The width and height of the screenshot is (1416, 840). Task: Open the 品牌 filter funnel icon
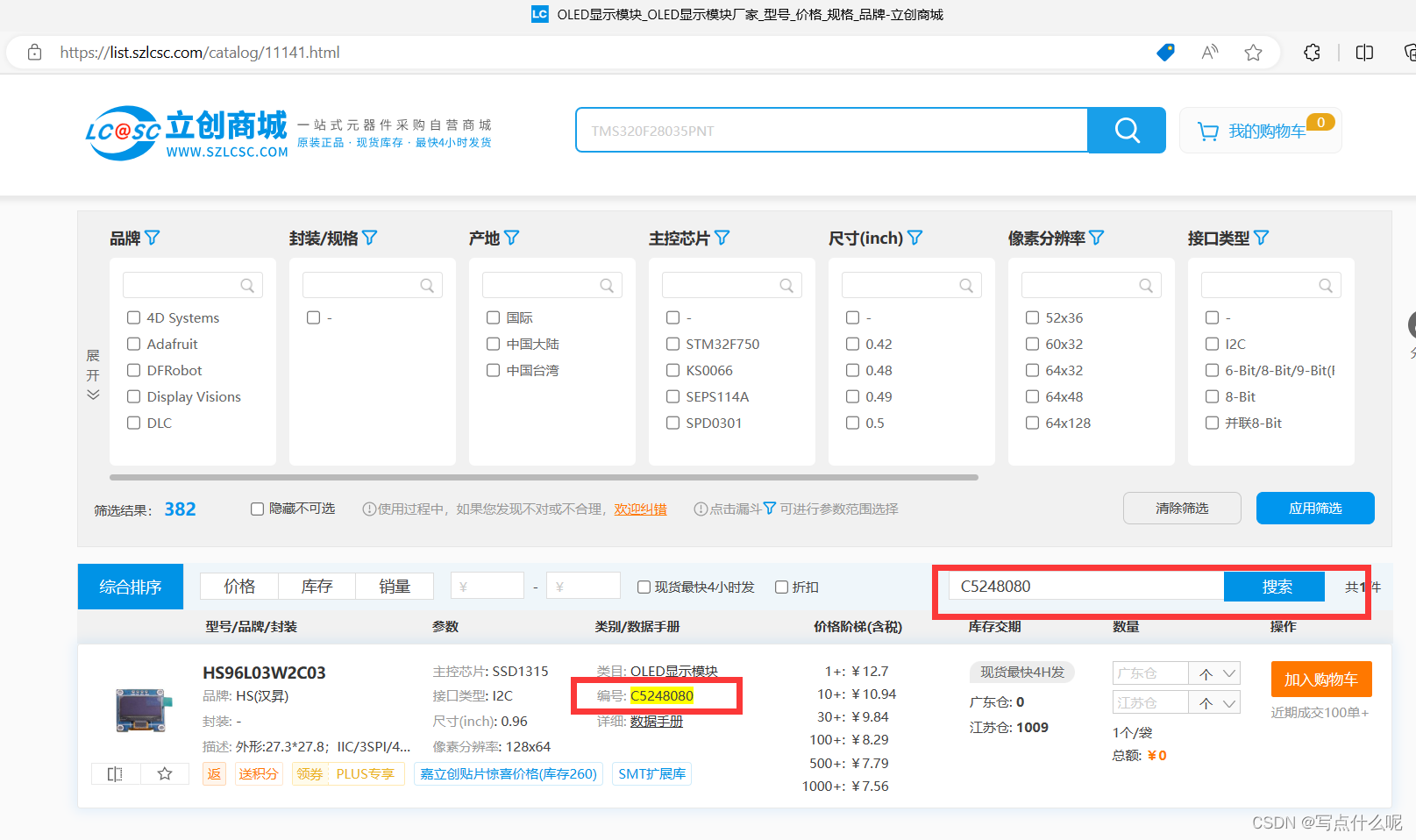pyautogui.click(x=153, y=238)
